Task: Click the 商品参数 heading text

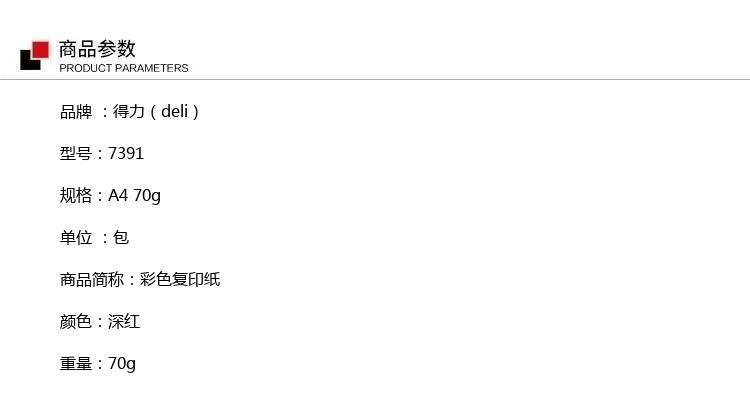Action: coord(97,49)
